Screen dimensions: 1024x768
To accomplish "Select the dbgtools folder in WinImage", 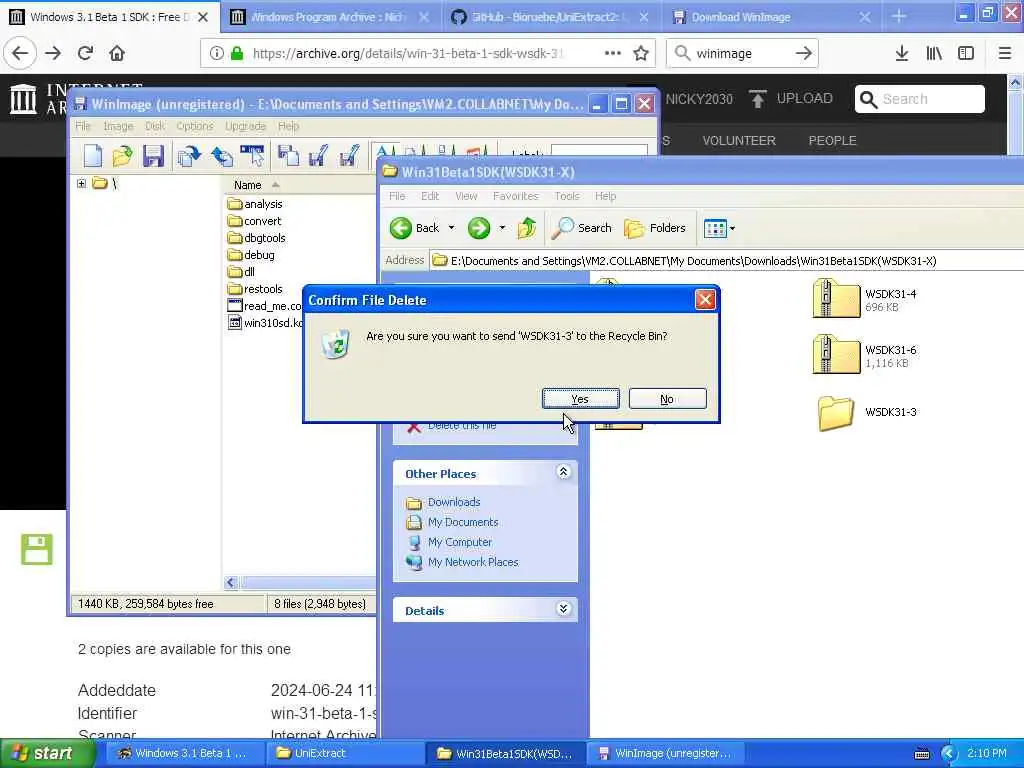I will 257,238.
